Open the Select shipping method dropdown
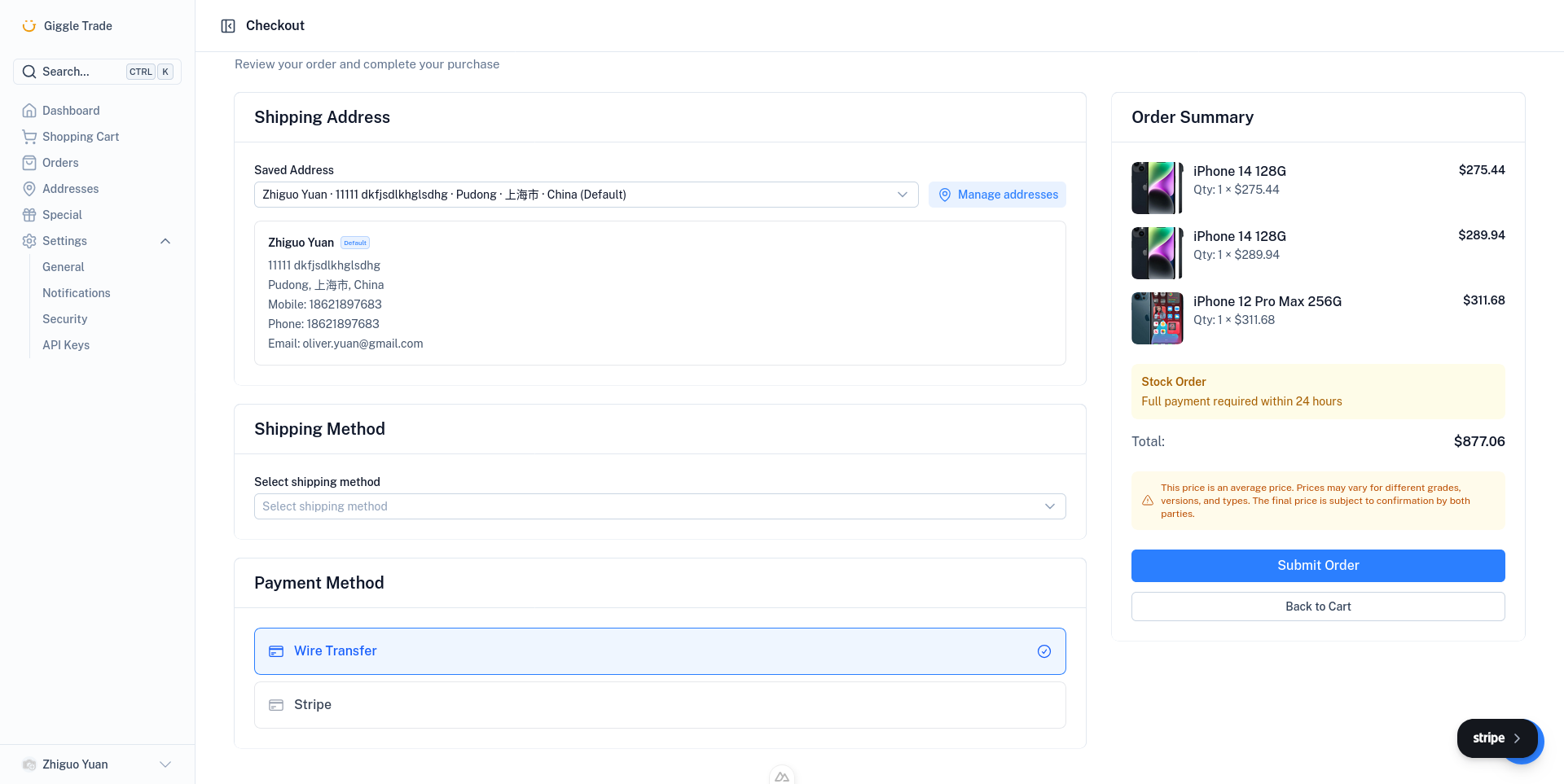Screen dimensions: 1564x784 coord(660,506)
